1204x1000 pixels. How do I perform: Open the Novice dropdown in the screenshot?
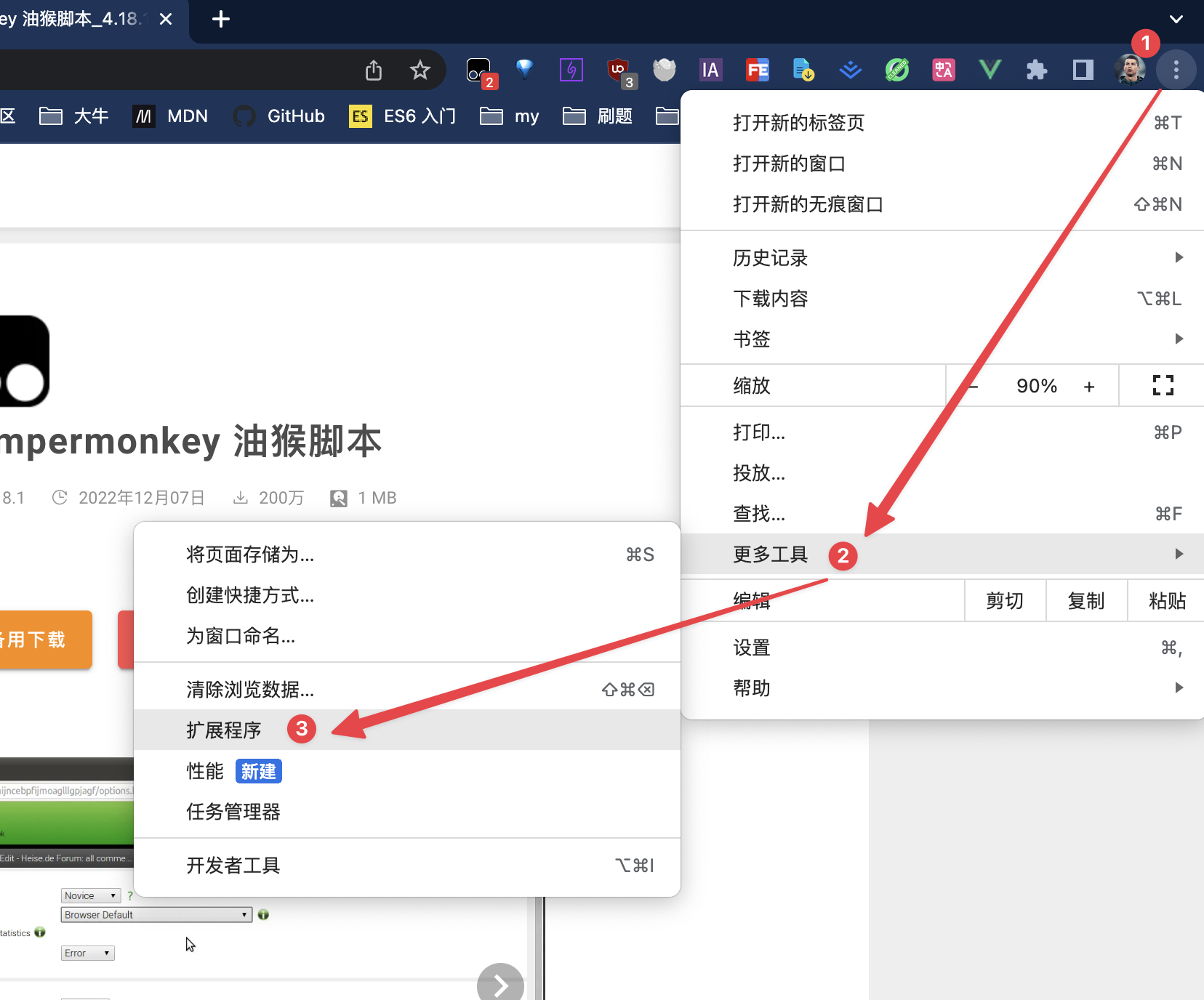pos(90,895)
